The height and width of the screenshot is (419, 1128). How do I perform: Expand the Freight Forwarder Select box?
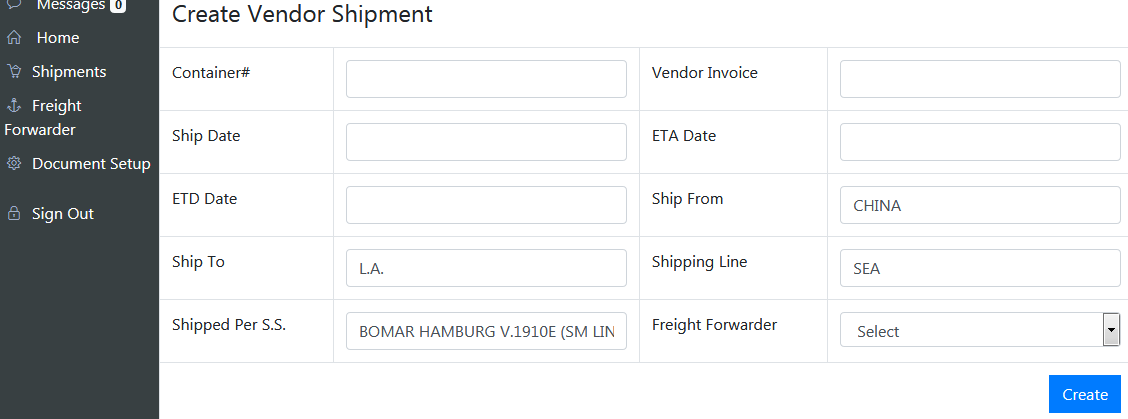coord(970,331)
